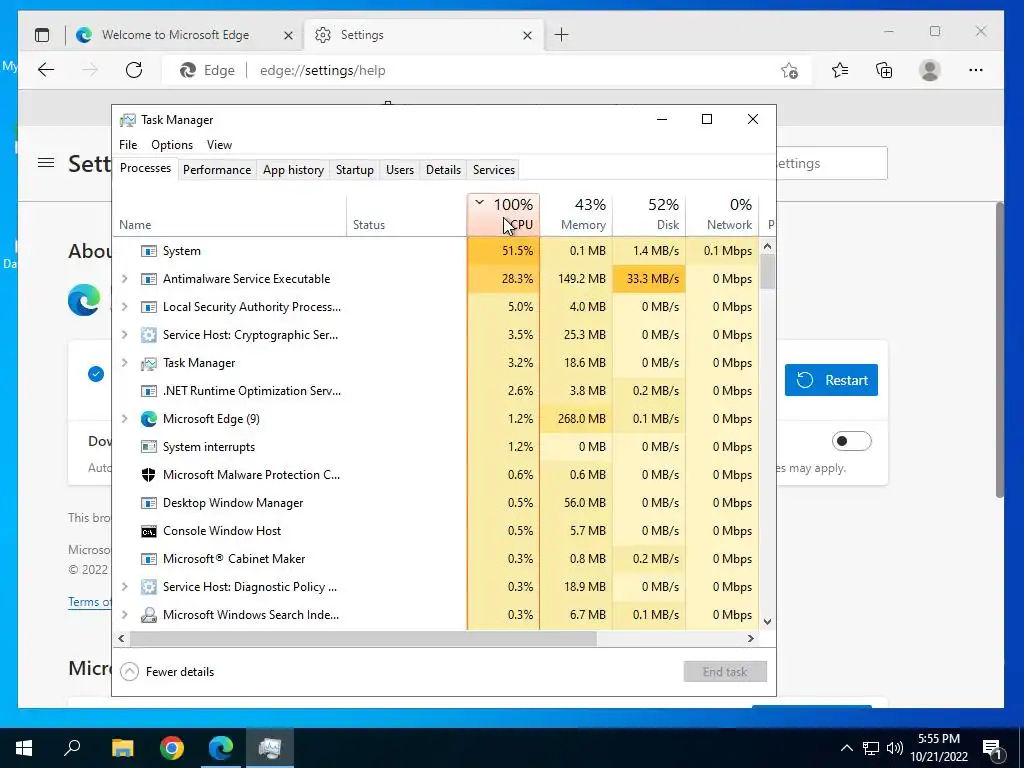Click the Microsoft Cabinet Maker icon
The image size is (1024, 768).
(149, 559)
